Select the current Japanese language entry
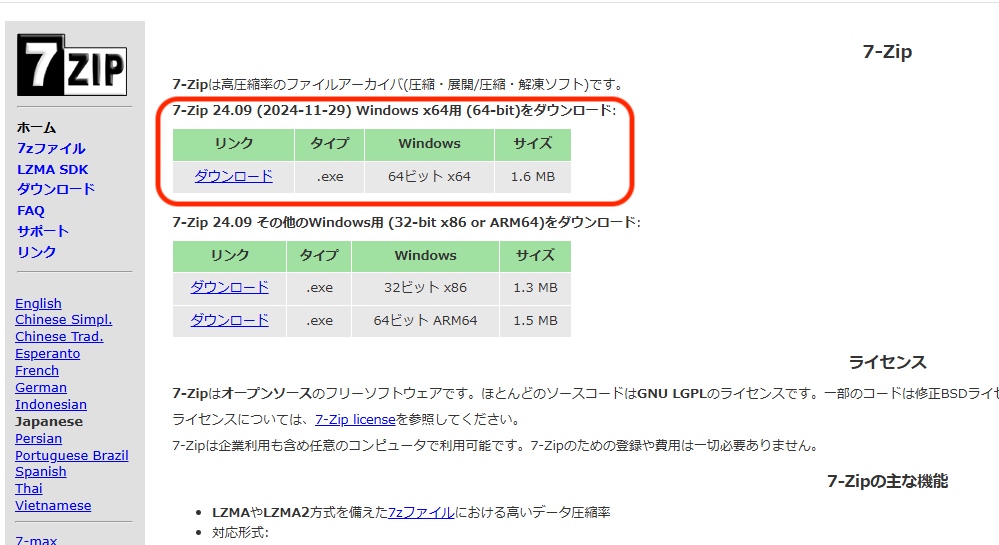This screenshot has width=999, height=545. [x=49, y=421]
